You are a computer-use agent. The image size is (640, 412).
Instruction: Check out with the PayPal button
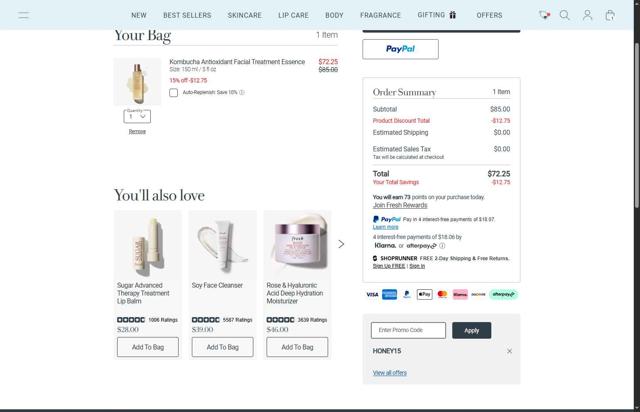click(400, 49)
